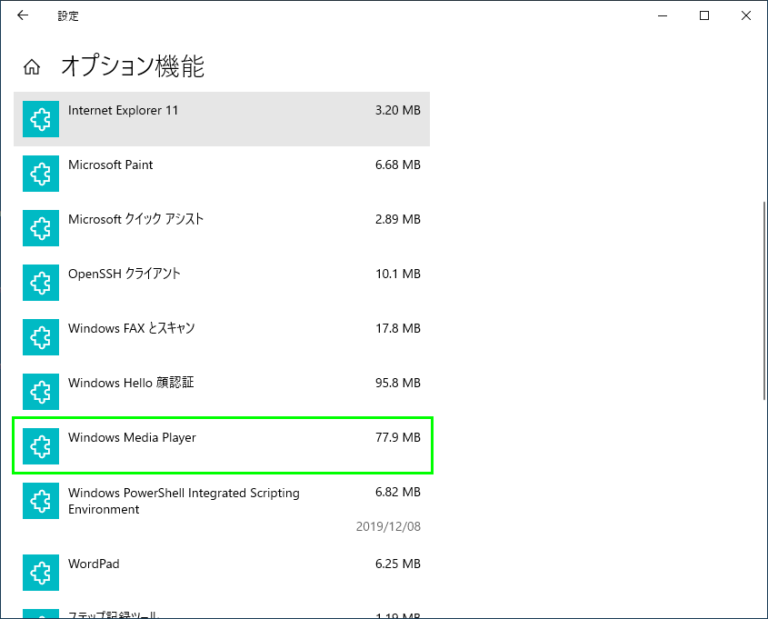
Task: Select Windows Hello 顔認証 entry
Action: (221, 392)
